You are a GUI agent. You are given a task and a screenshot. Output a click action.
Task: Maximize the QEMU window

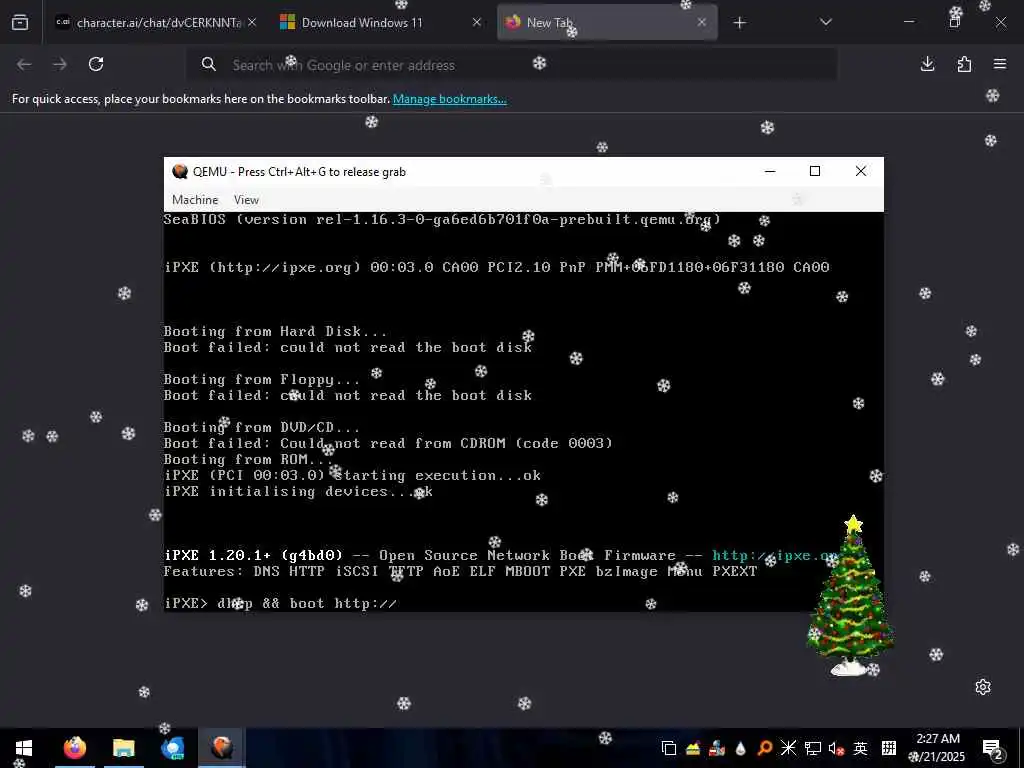pos(814,171)
